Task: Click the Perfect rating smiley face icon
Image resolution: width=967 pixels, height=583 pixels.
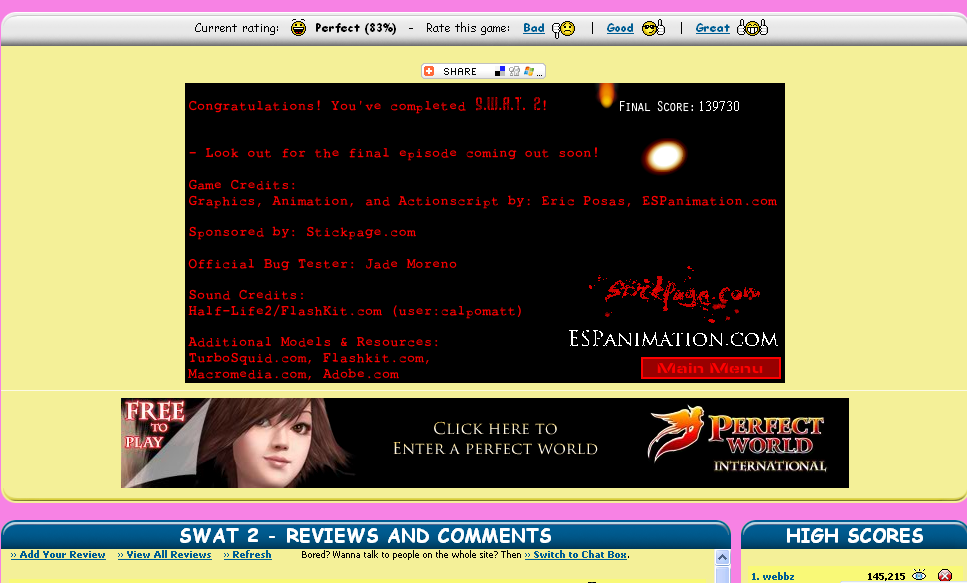Action: click(299, 28)
